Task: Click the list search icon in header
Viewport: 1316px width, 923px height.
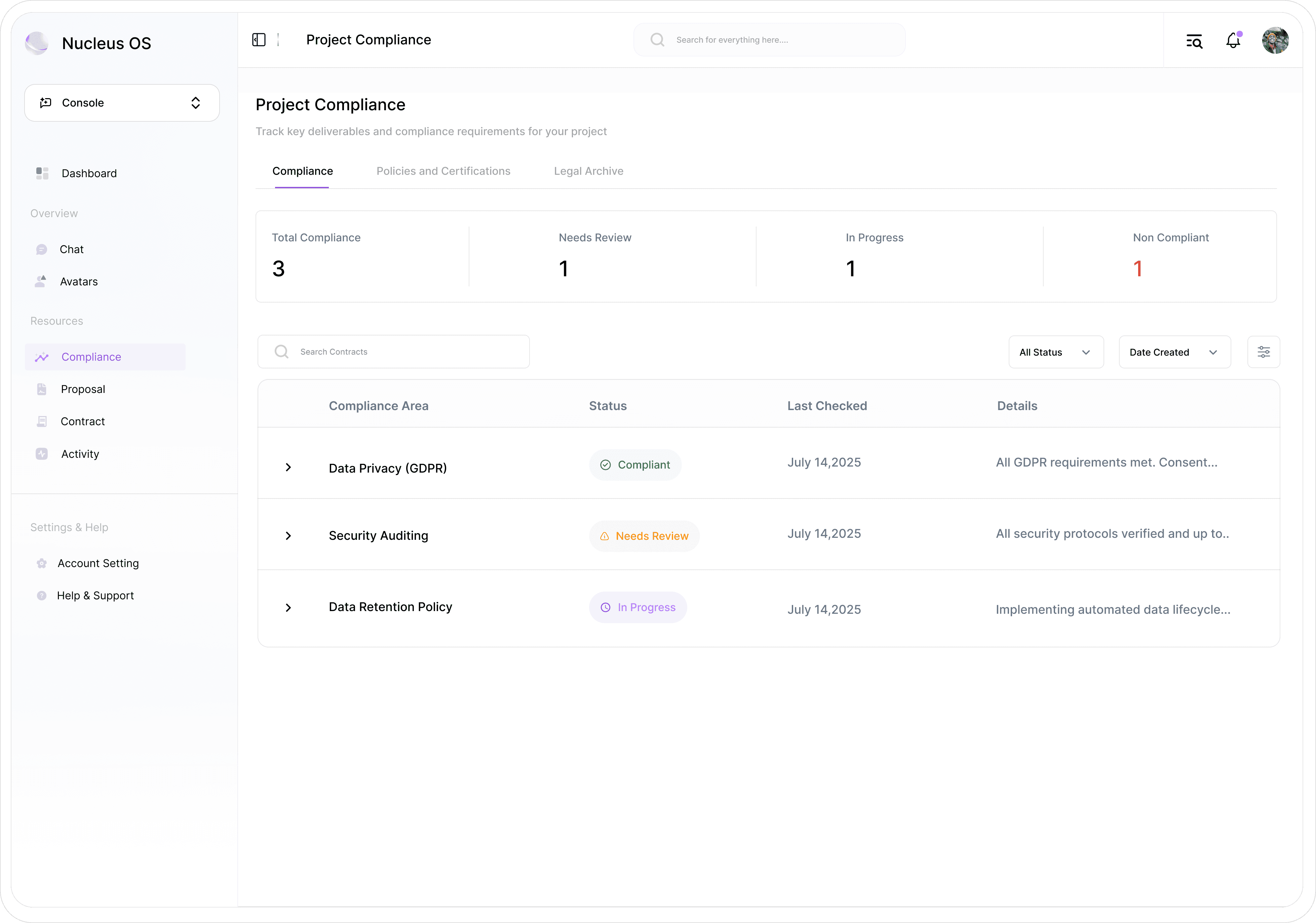Action: pyautogui.click(x=1194, y=41)
